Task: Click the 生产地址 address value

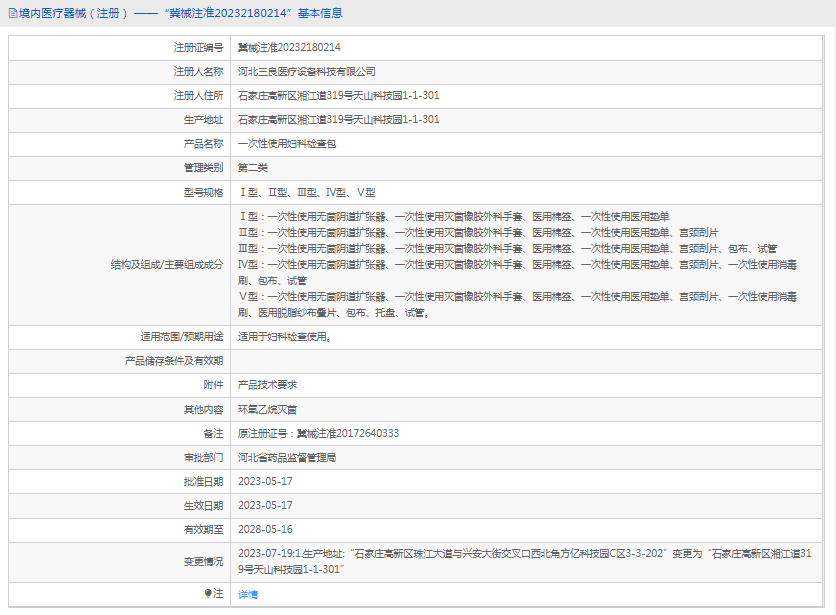Action: (339, 119)
